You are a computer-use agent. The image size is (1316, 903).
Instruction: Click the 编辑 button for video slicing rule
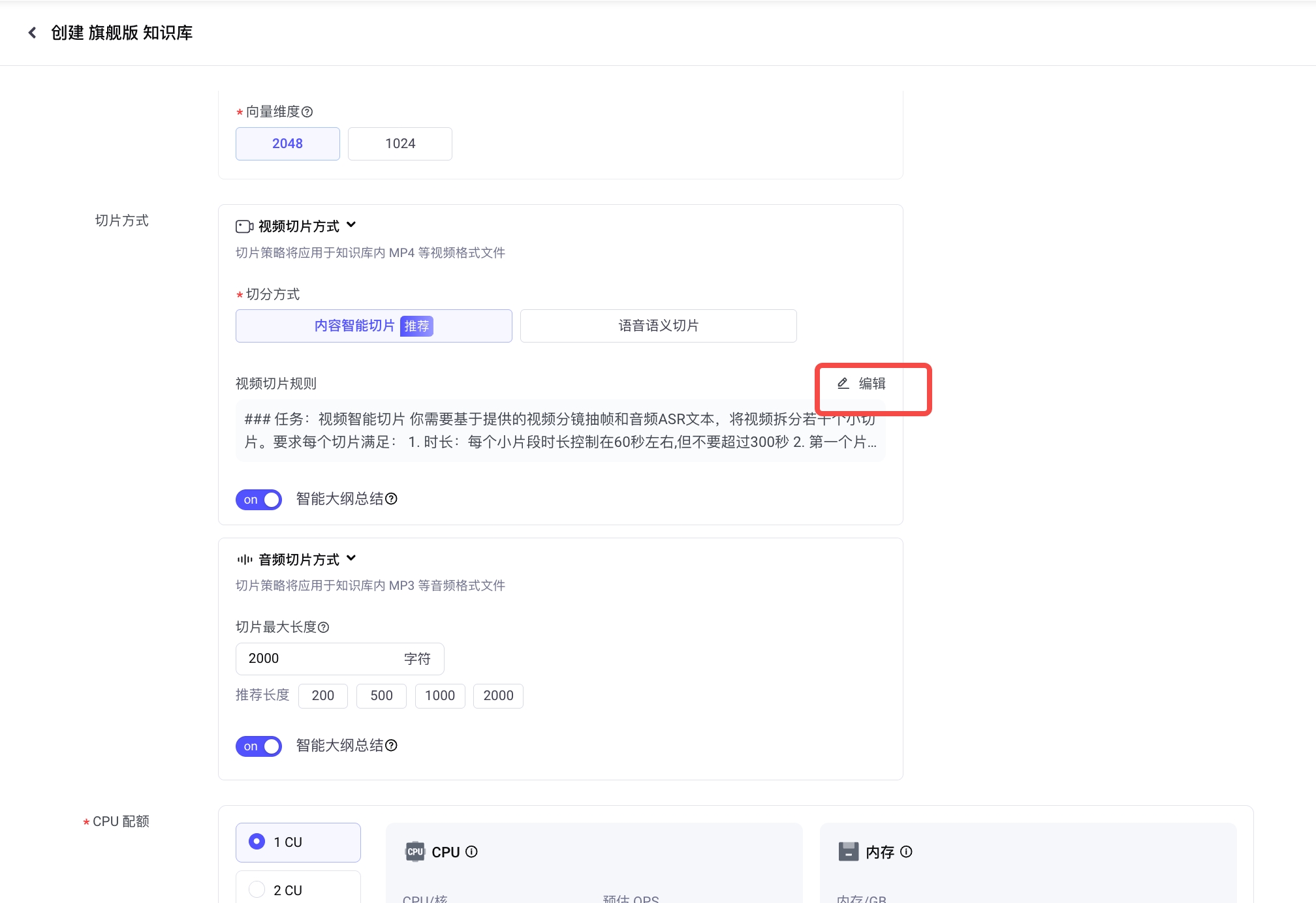[x=861, y=384]
